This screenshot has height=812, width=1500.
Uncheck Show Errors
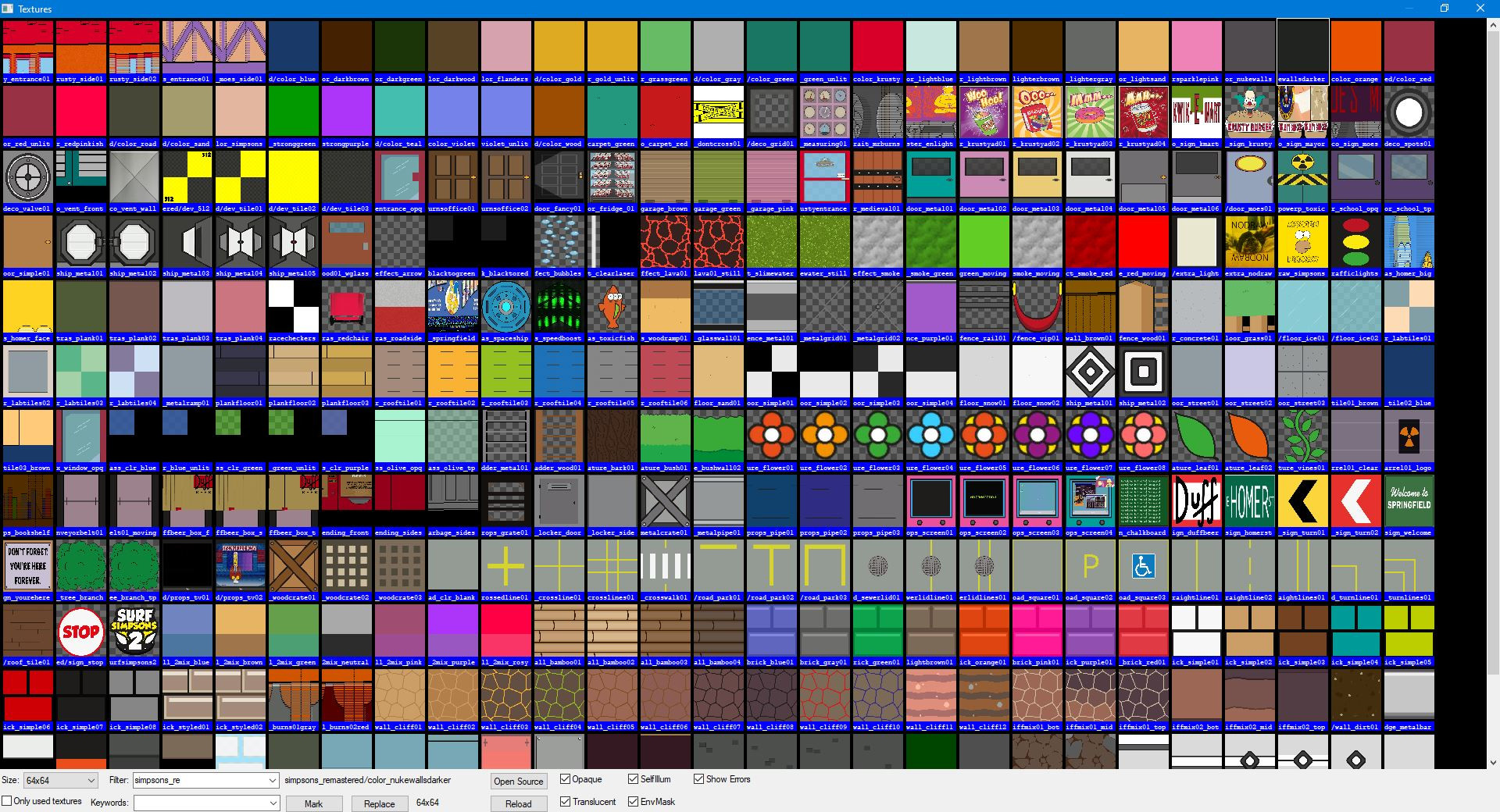698,779
